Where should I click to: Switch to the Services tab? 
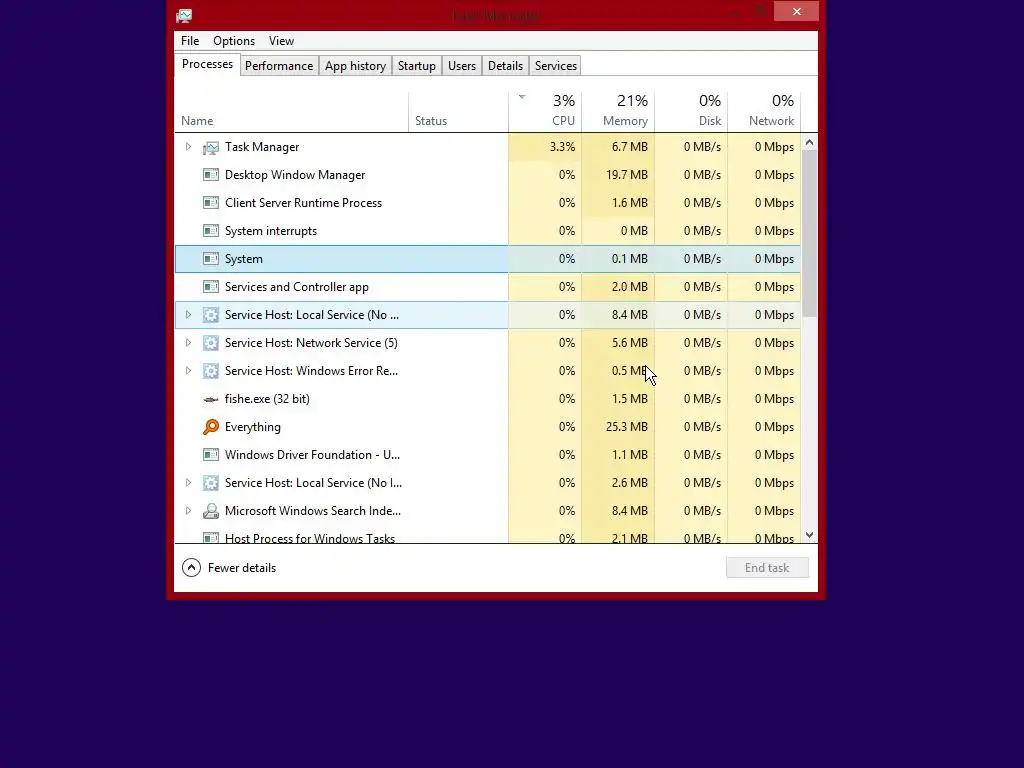click(556, 66)
